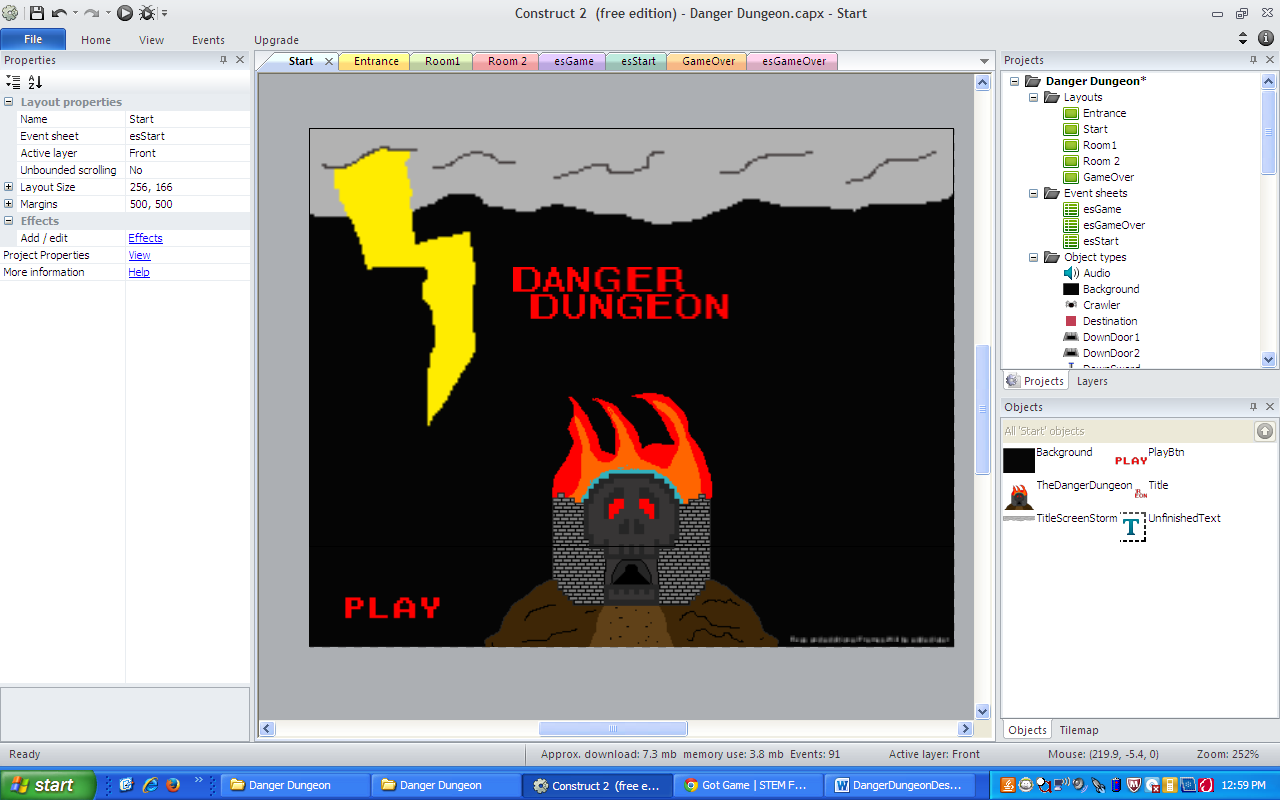Switch to the Room1 layout tab
The width and height of the screenshot is (1280, 800).
coord(442,61)
